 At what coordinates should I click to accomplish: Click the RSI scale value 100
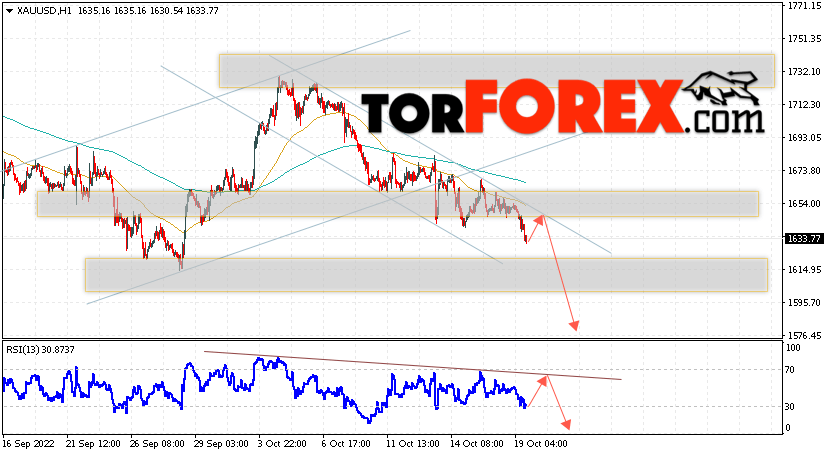[793, 348]
